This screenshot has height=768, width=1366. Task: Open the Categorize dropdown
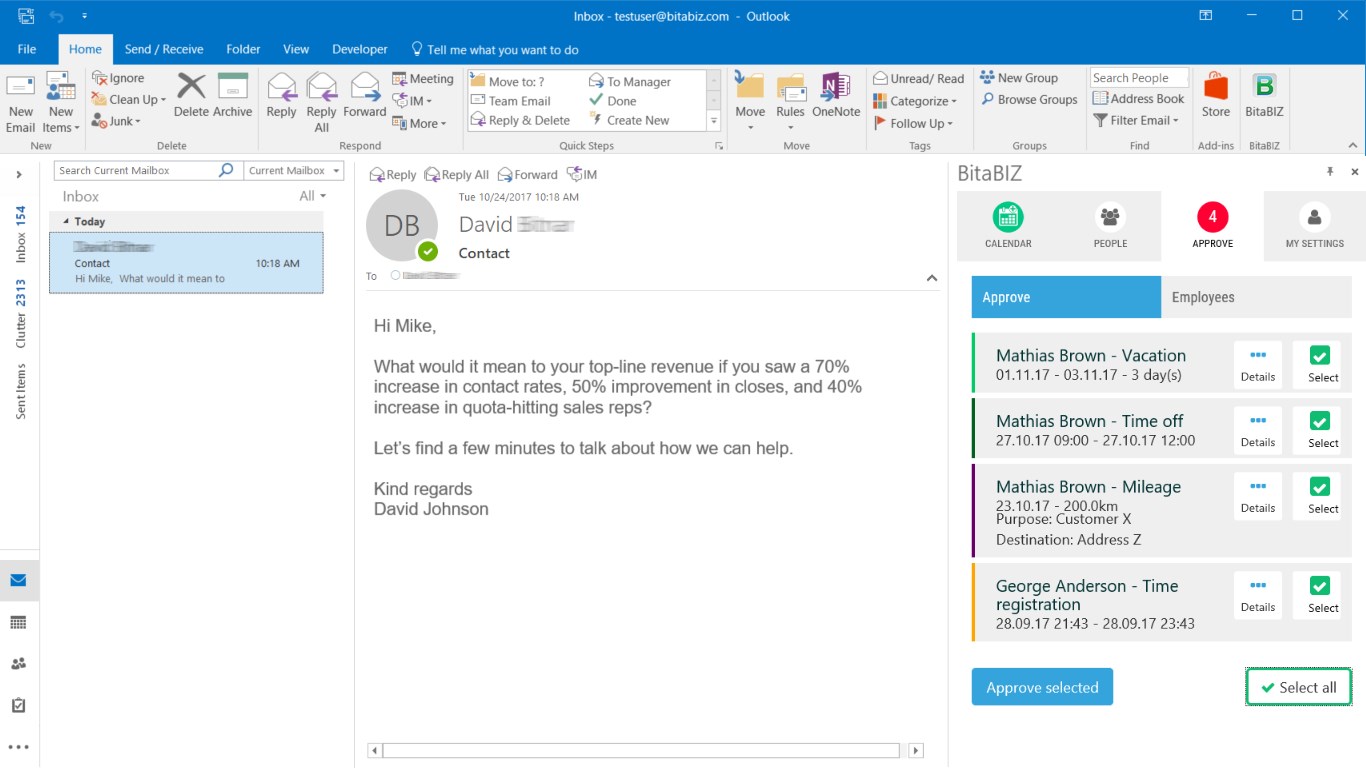[x=915, y=101]
